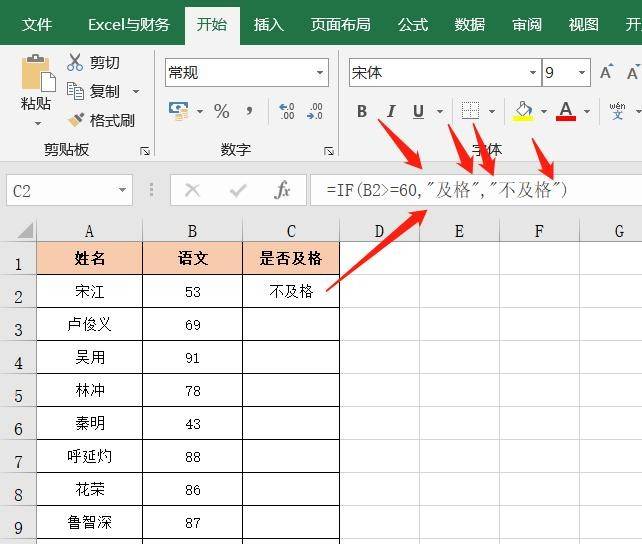Select column C header
This screenshot has height=544, width=642.
pyautogui.click(x=291, y=231)
